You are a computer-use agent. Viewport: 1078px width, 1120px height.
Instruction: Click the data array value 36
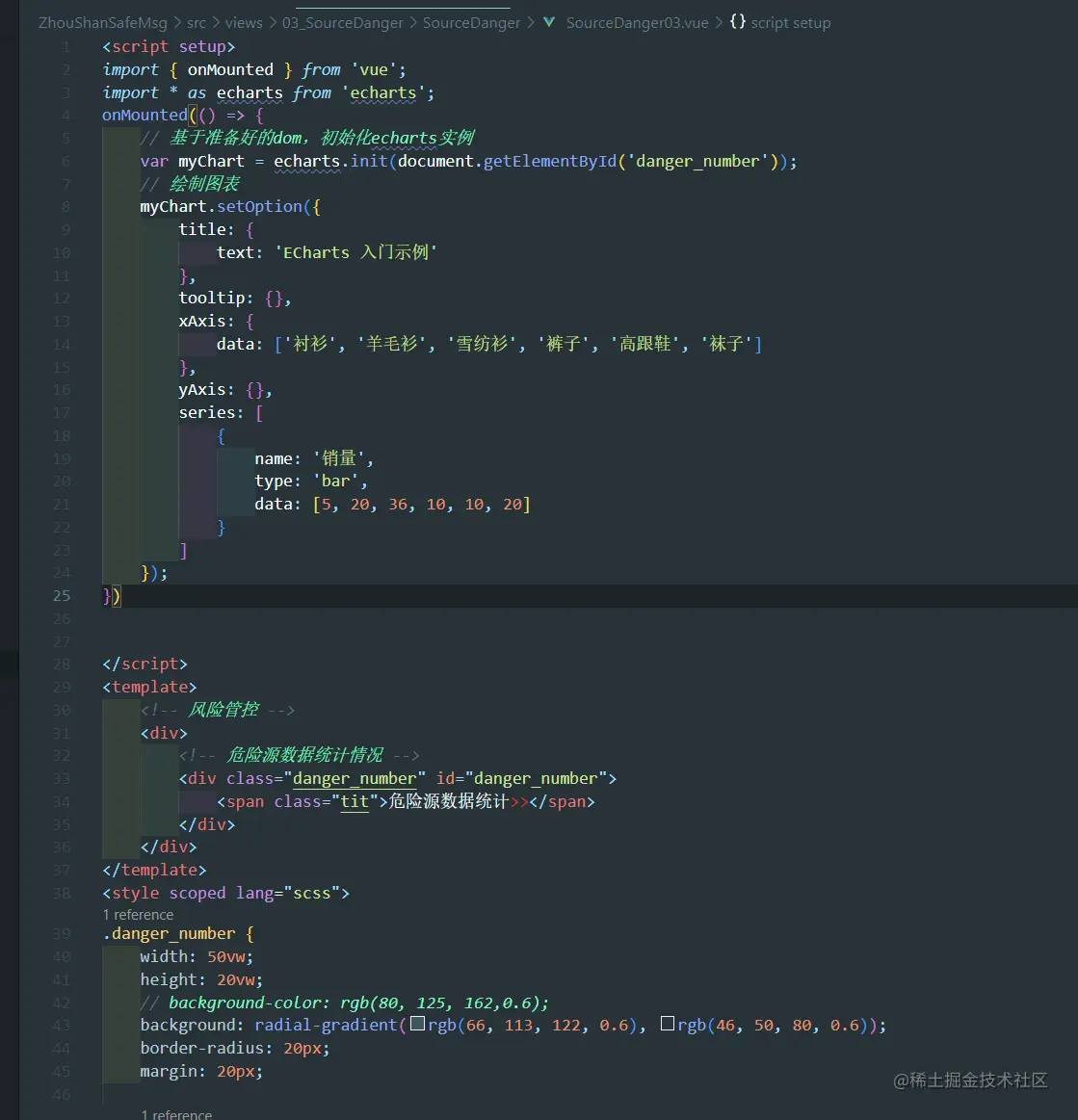click(398, 505)
